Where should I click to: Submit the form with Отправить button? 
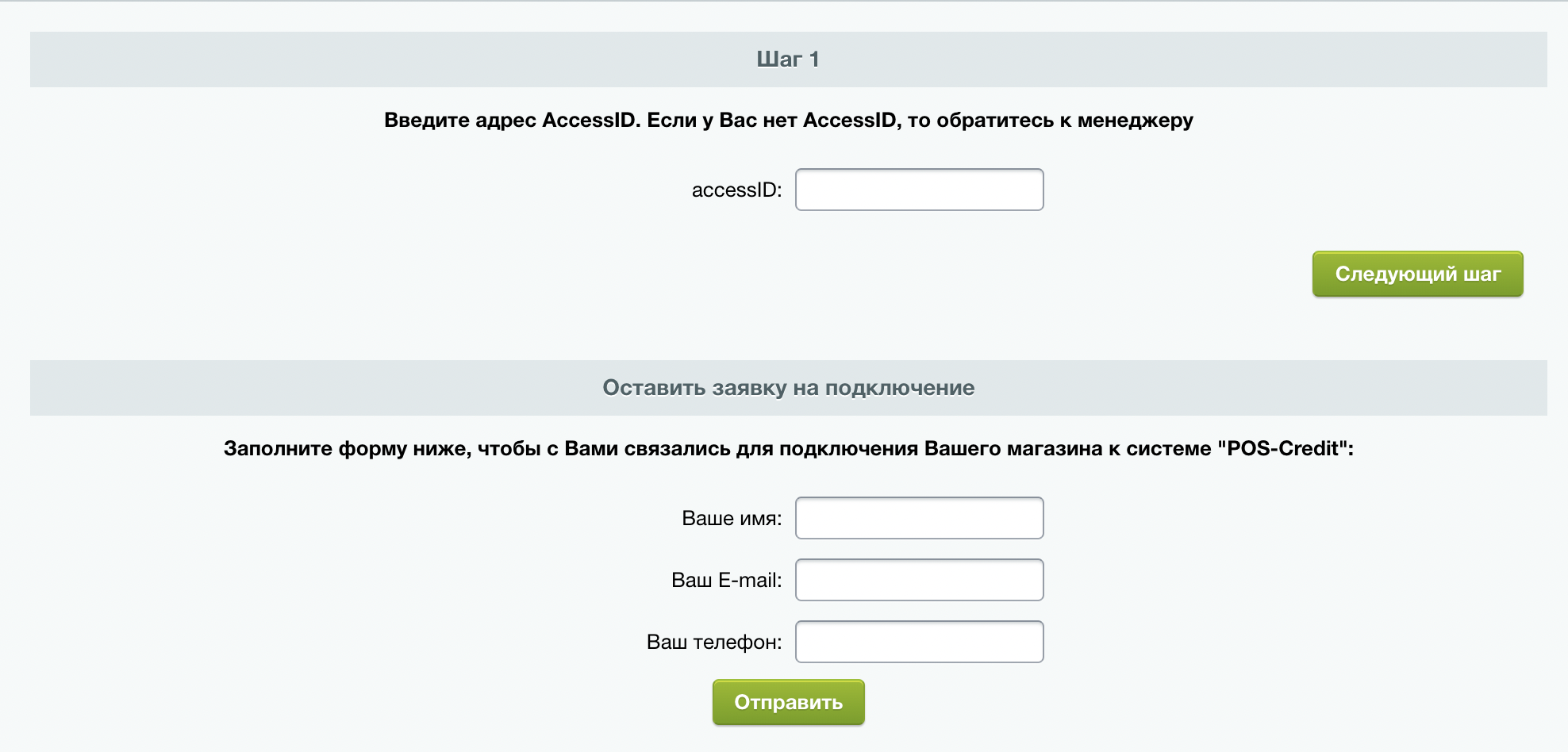788,702
